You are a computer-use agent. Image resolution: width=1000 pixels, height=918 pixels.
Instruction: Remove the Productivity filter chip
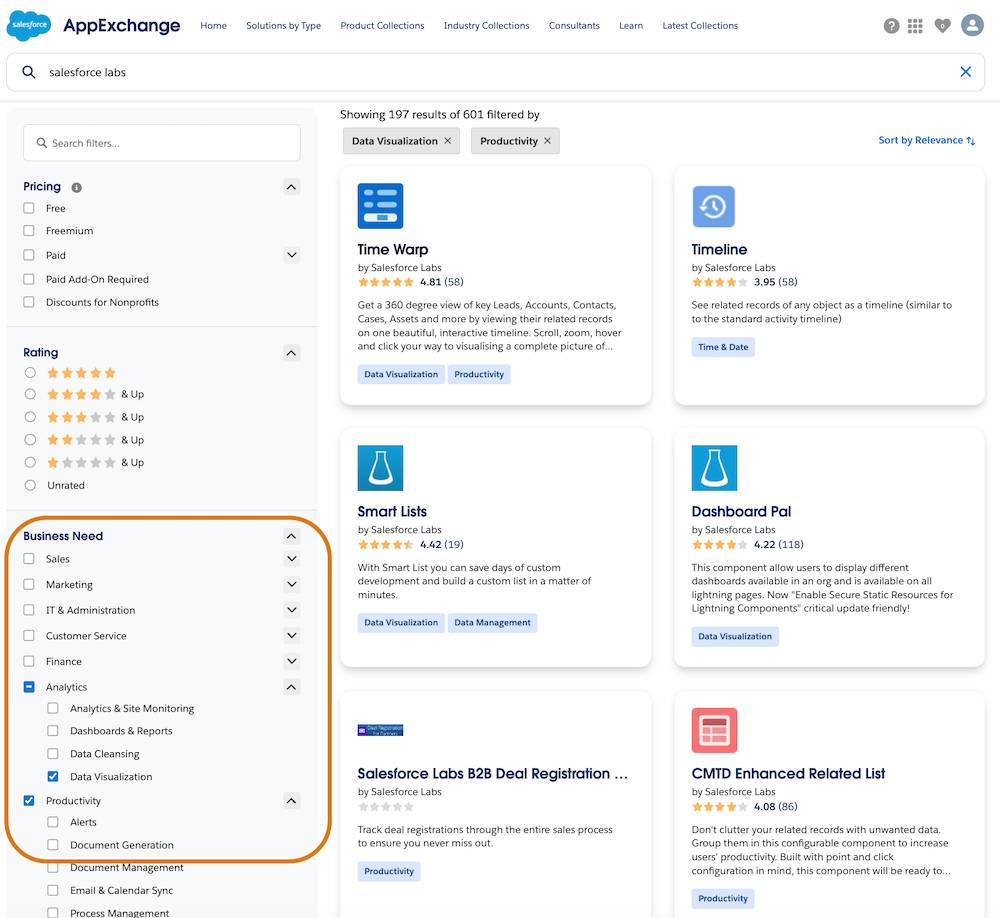pos(547,141)
